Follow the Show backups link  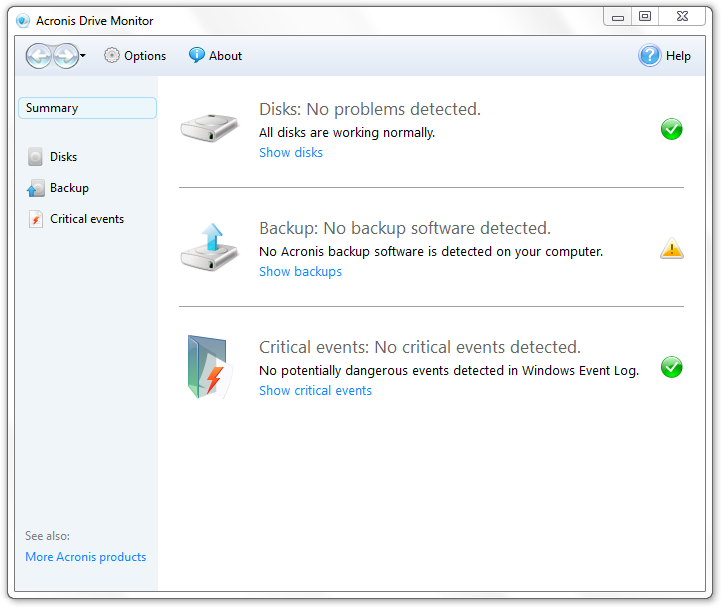[x=300, y=272]
